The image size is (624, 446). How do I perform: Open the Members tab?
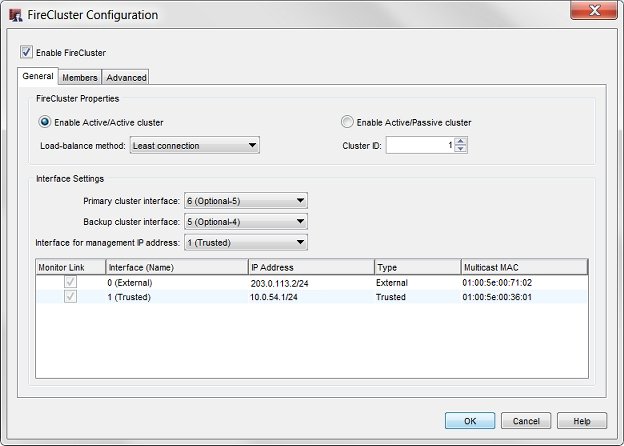click(x=80, y=78)
